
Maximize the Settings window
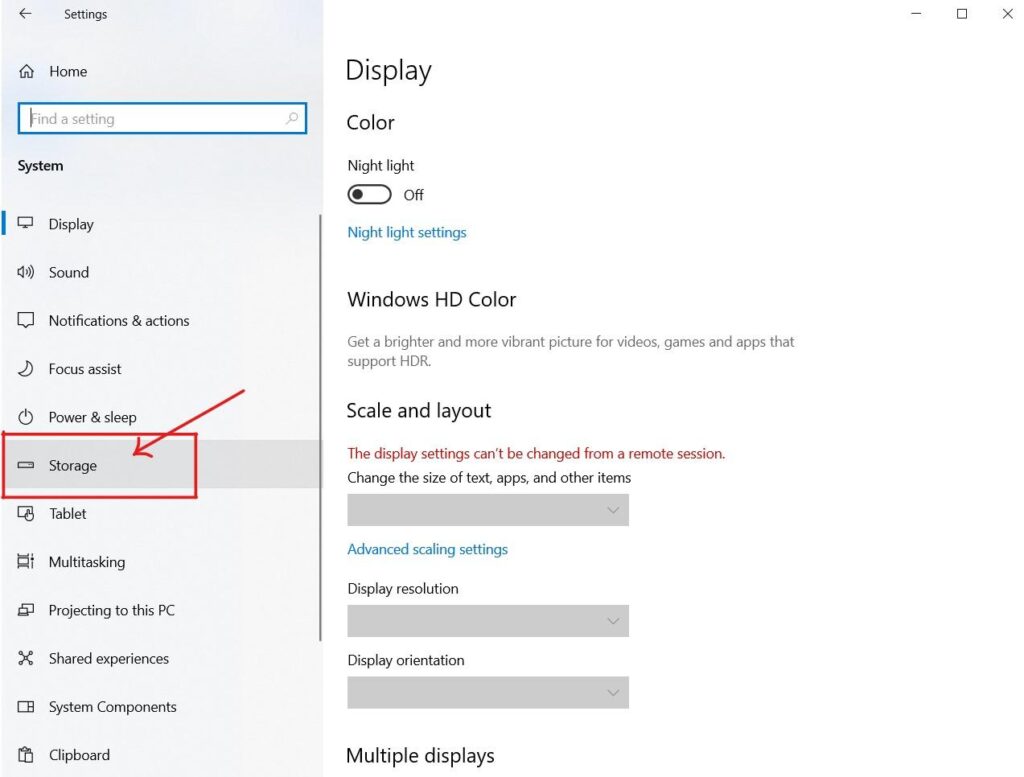click(962, 14)
